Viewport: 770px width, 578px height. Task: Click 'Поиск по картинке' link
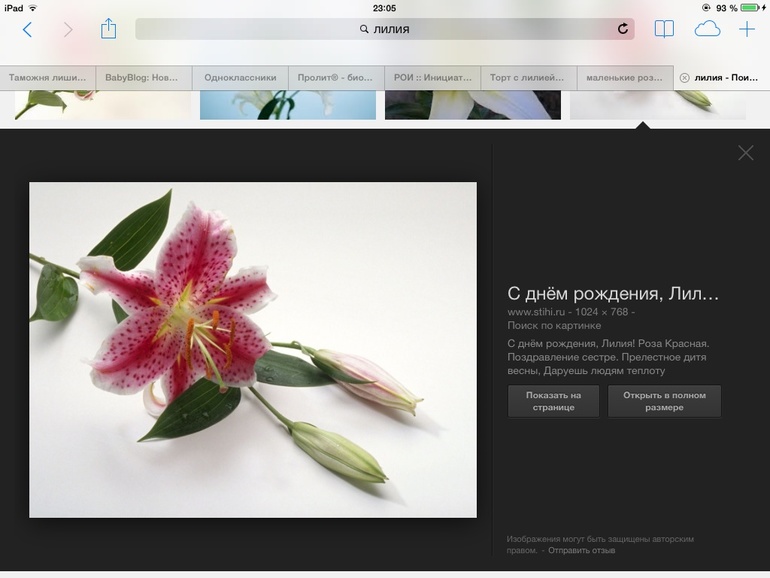(554, 326)
